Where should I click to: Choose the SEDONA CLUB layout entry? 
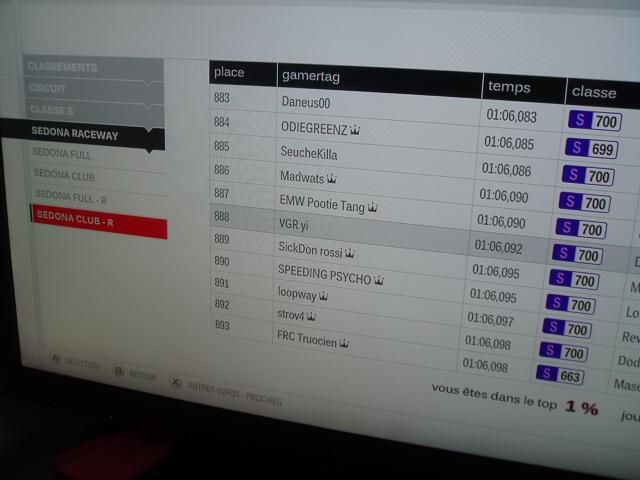tap(64, 175)
